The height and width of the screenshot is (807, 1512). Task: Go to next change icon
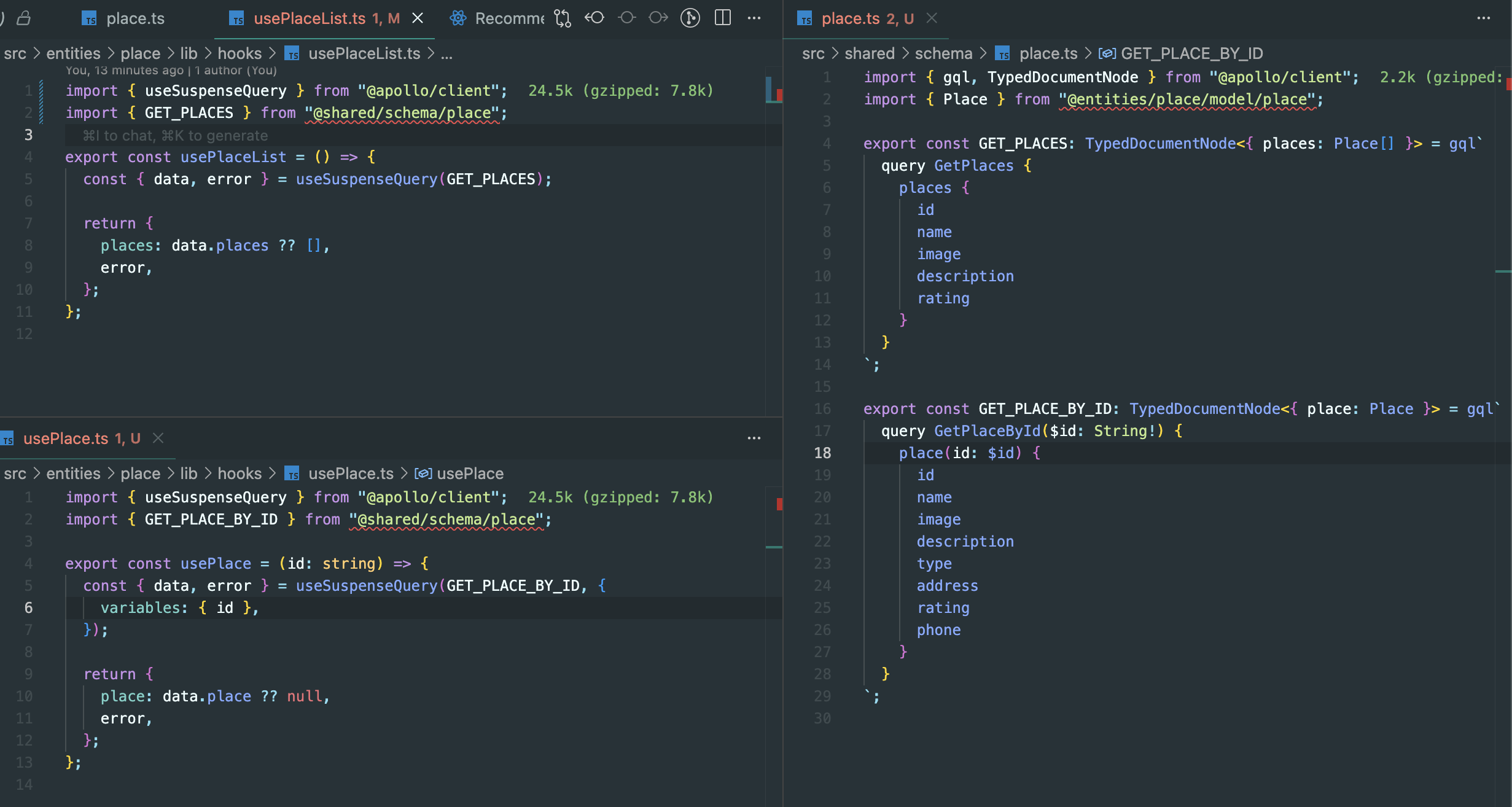pyautogui.click(x=658, y=18)
